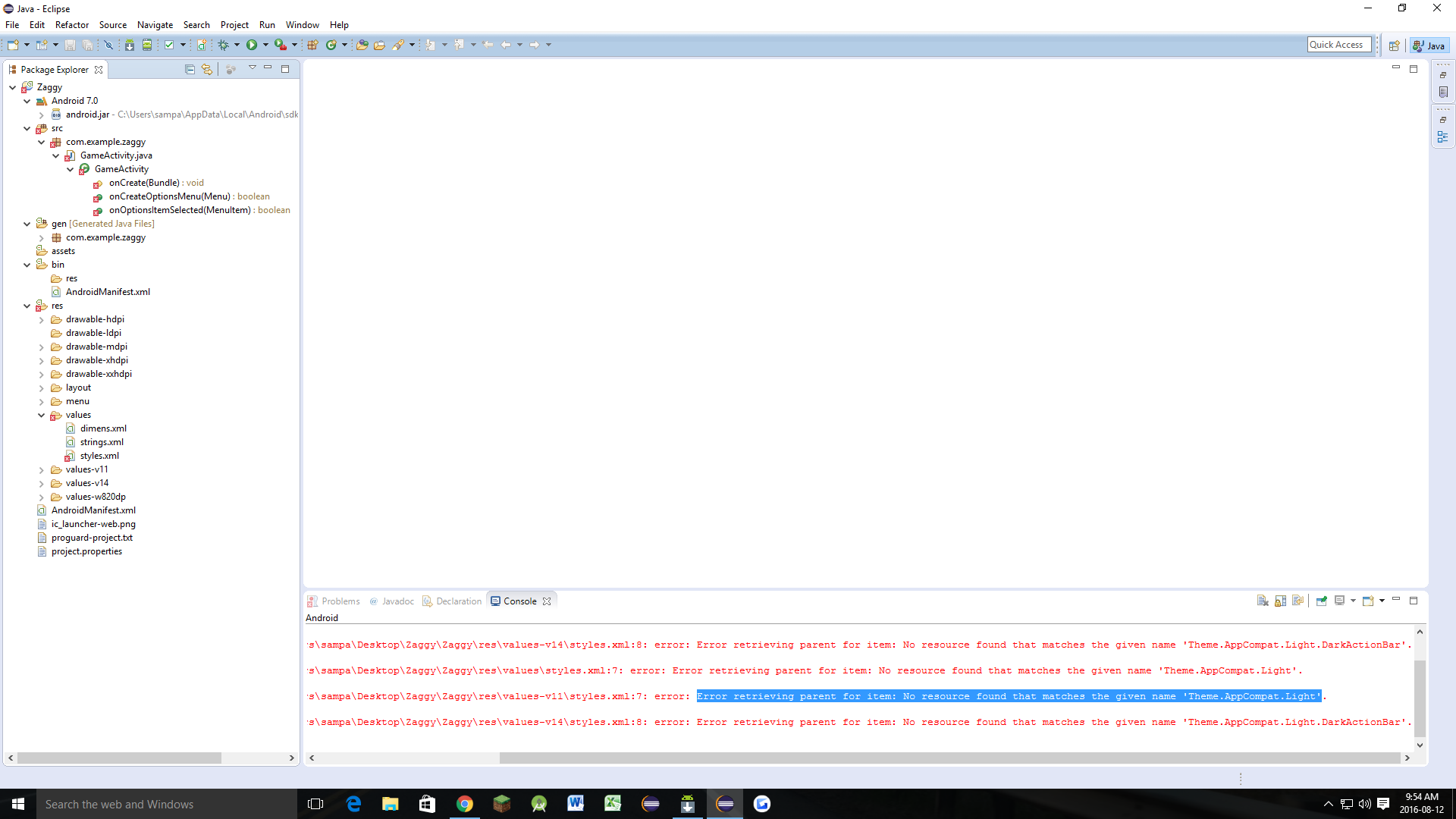Click the New Java Class icon

[331, 45]
